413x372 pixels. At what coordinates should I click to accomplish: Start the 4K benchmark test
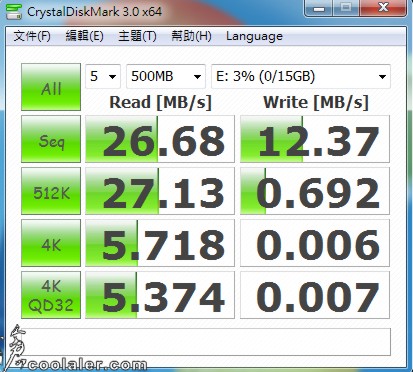pos(51,243)
